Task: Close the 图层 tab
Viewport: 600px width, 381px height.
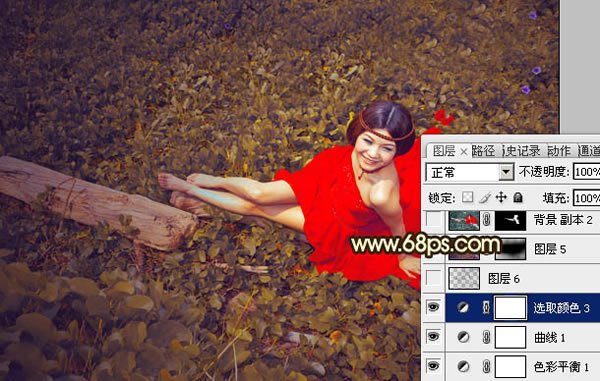Action: [463, 152]
